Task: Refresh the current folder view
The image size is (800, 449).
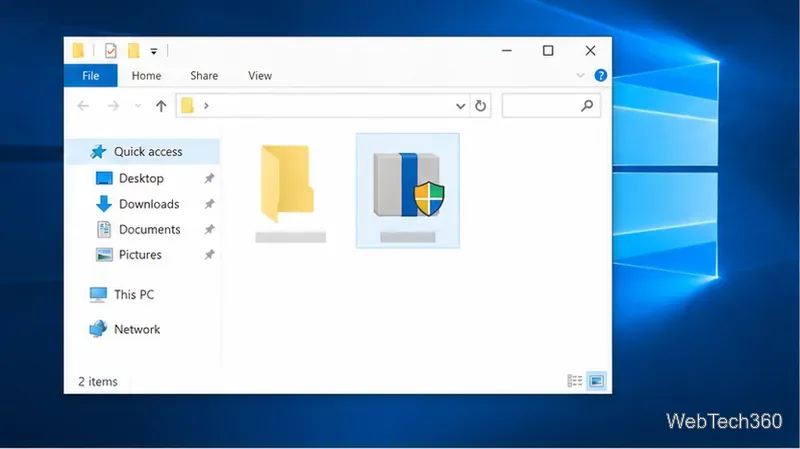Action: (481, 106)
